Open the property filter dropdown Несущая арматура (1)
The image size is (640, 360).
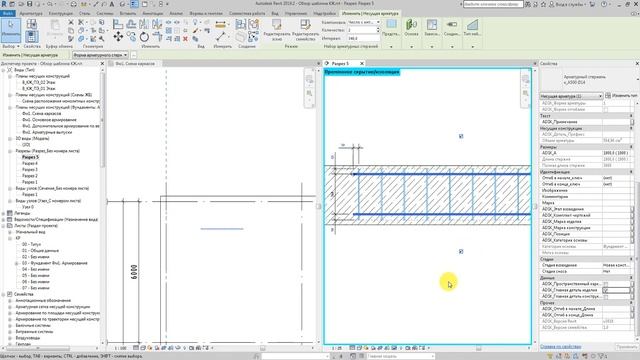pyautogui.click(x=571, y=96)
